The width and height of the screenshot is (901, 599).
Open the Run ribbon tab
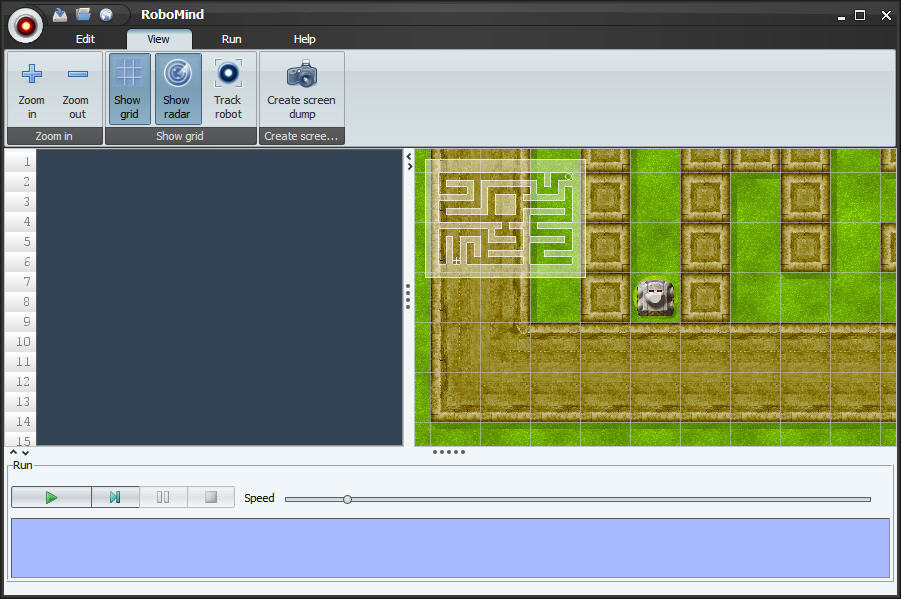point(232,39)
